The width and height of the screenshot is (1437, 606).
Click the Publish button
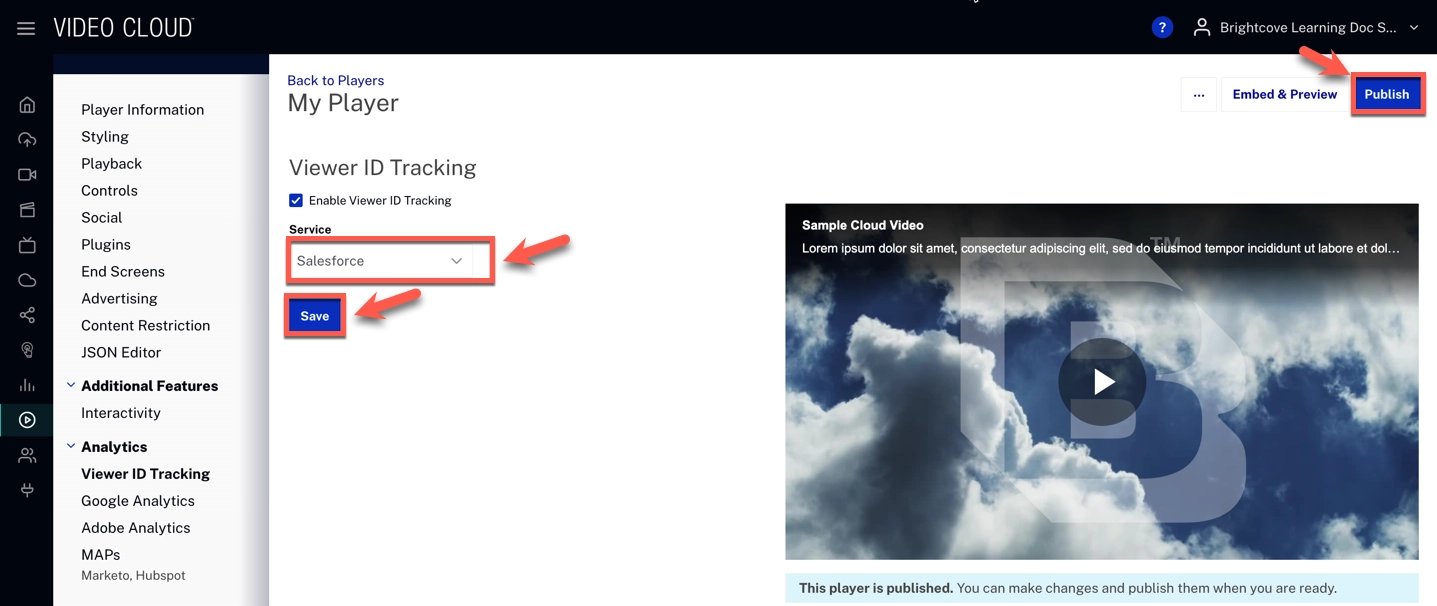pyautogui.click(x=1386, y=94)
